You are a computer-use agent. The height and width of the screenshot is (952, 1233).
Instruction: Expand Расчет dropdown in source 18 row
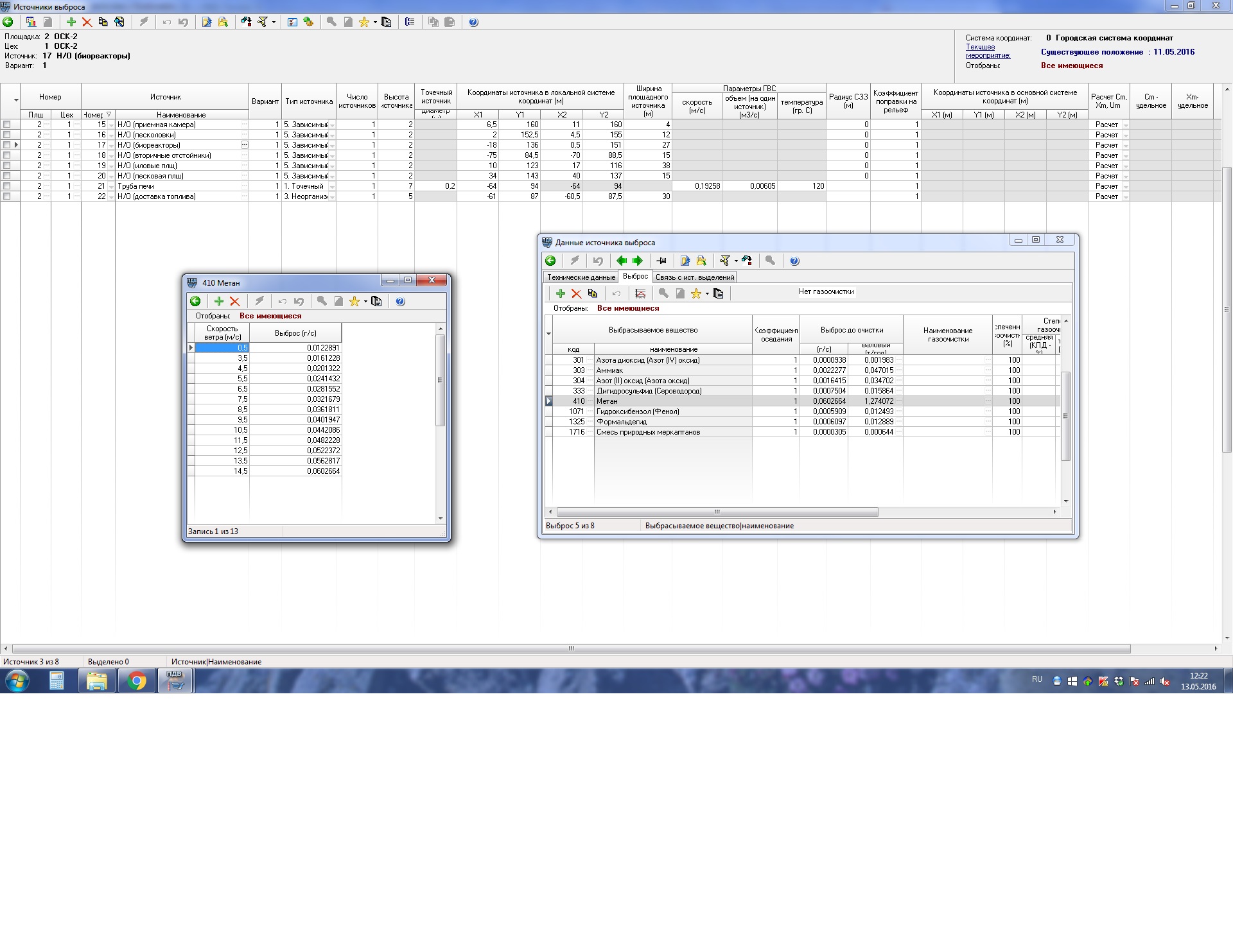[x=1126, y=156]
